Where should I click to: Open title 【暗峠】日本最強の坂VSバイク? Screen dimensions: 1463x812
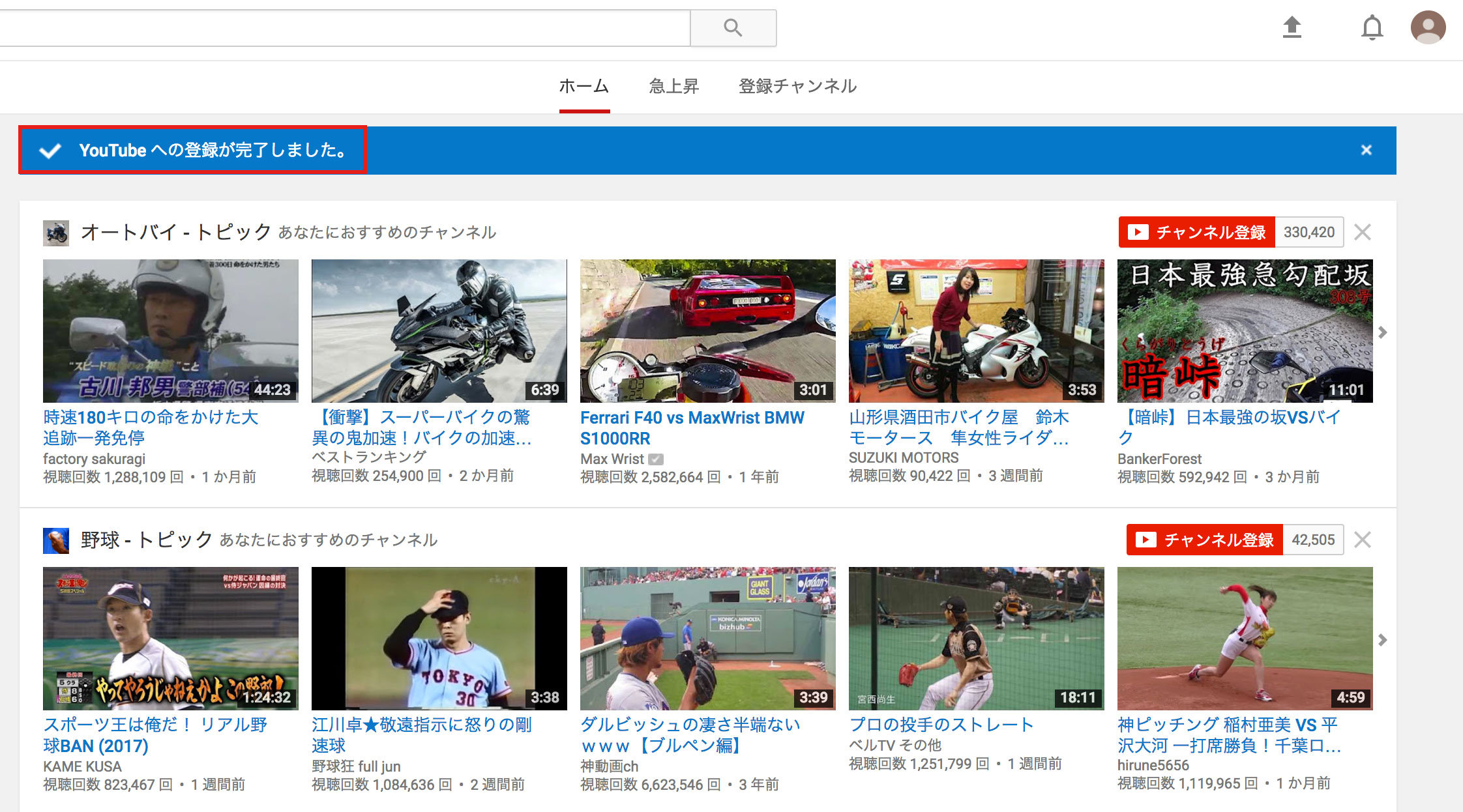coord(1229,428)
